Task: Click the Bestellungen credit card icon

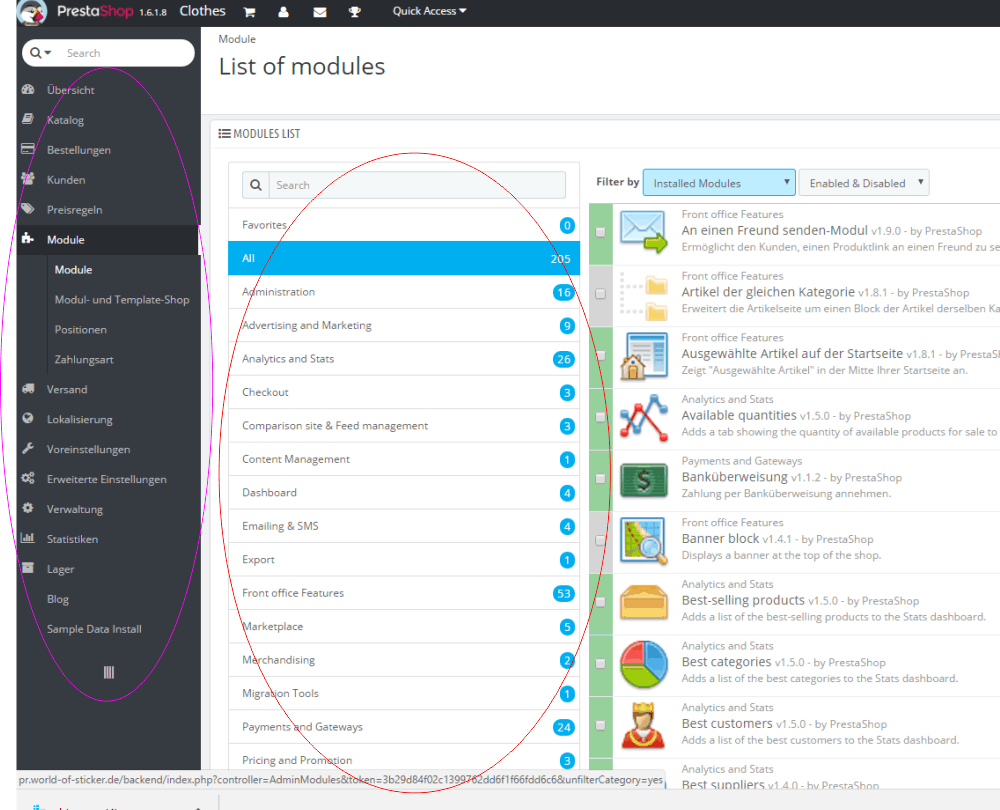Action: pyautogui.click(x=28, y=149)
